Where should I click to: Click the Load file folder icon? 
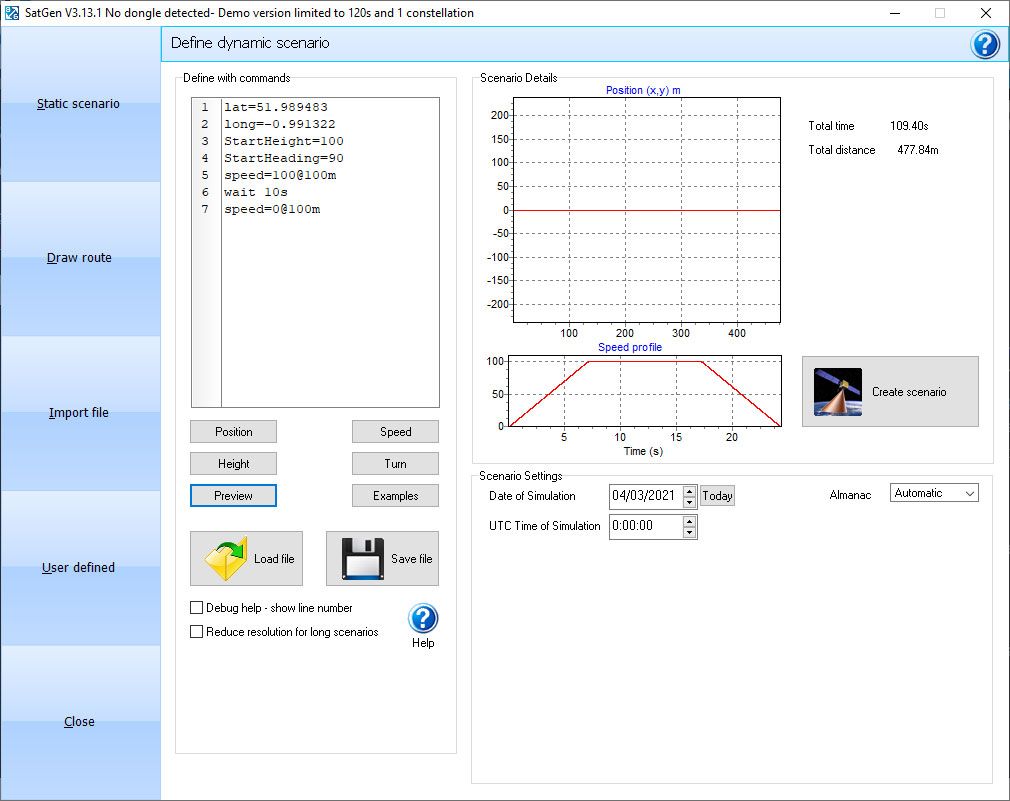pos(225,558)
